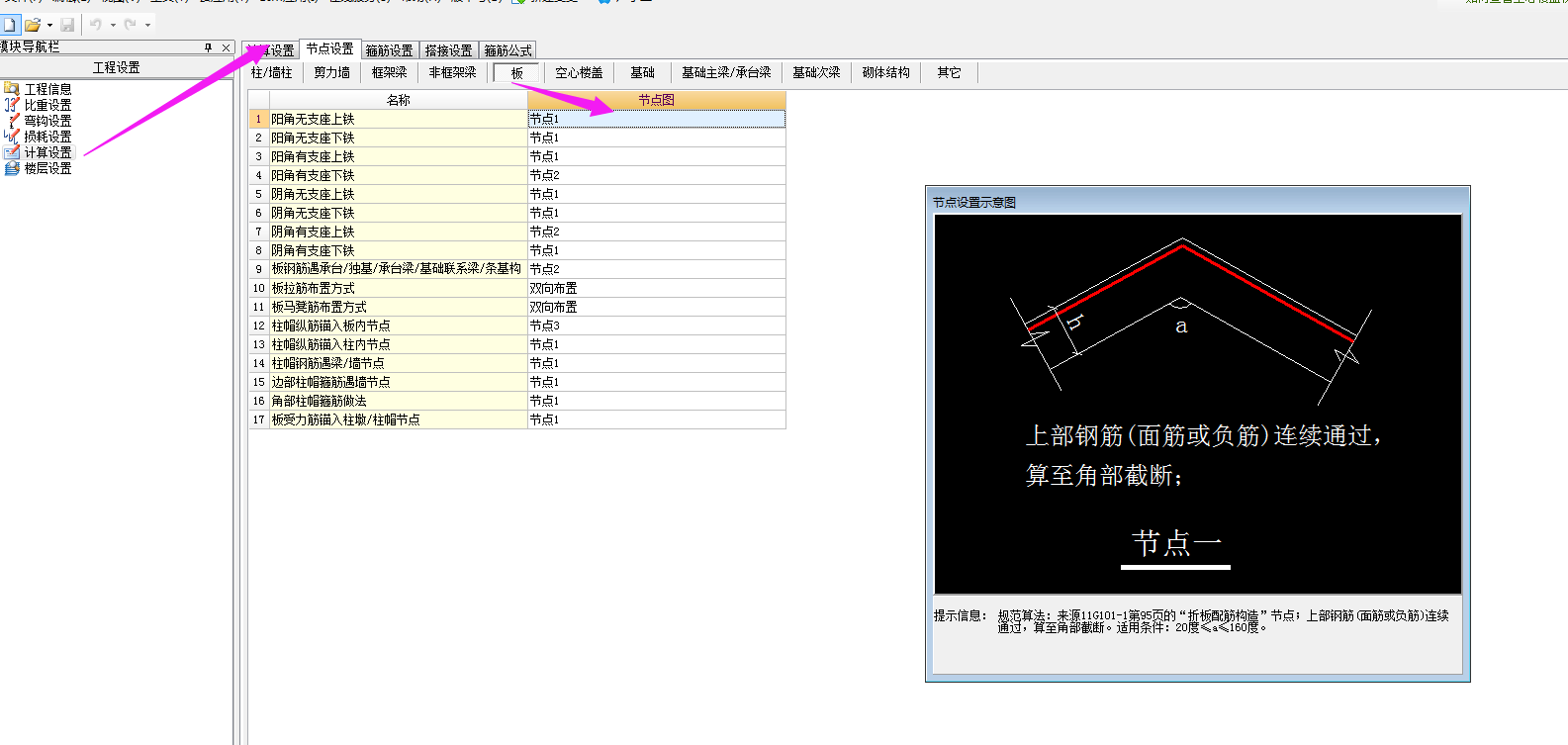
Task: Click the 节点设置示意图 window title
Action: tap(974, 202)
